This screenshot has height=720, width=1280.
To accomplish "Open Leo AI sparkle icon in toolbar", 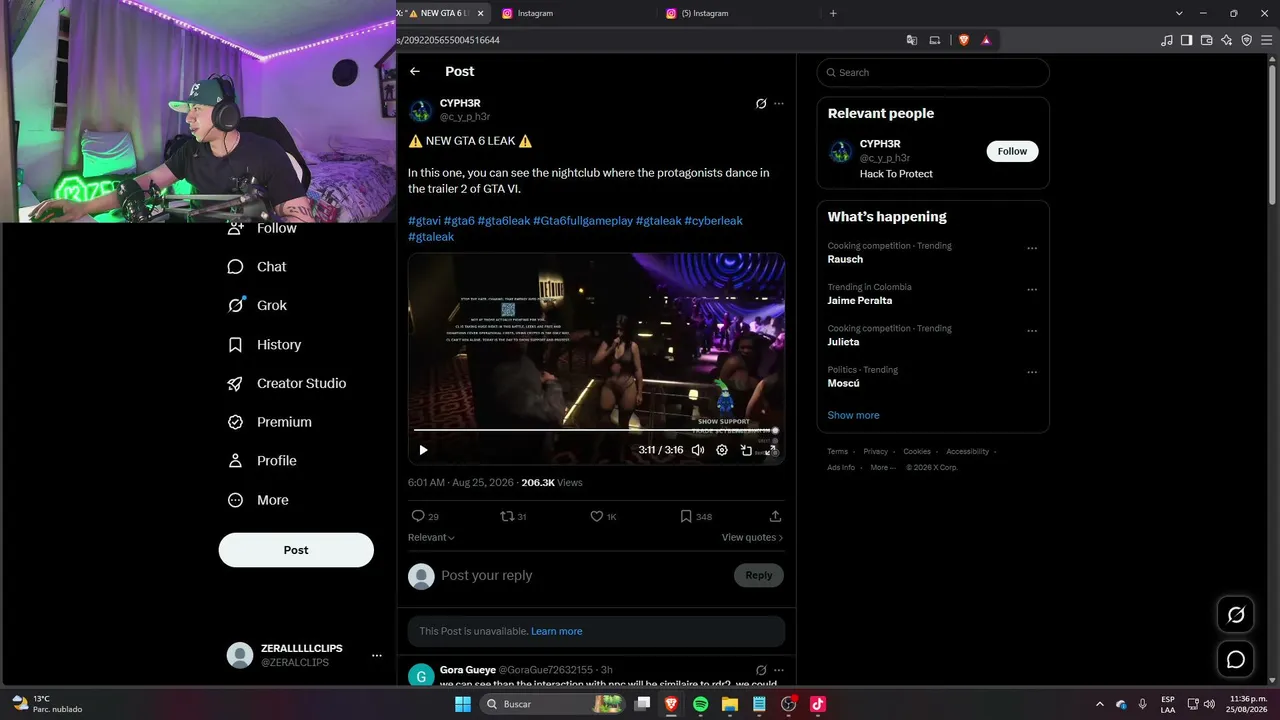I will [1227, 40].
